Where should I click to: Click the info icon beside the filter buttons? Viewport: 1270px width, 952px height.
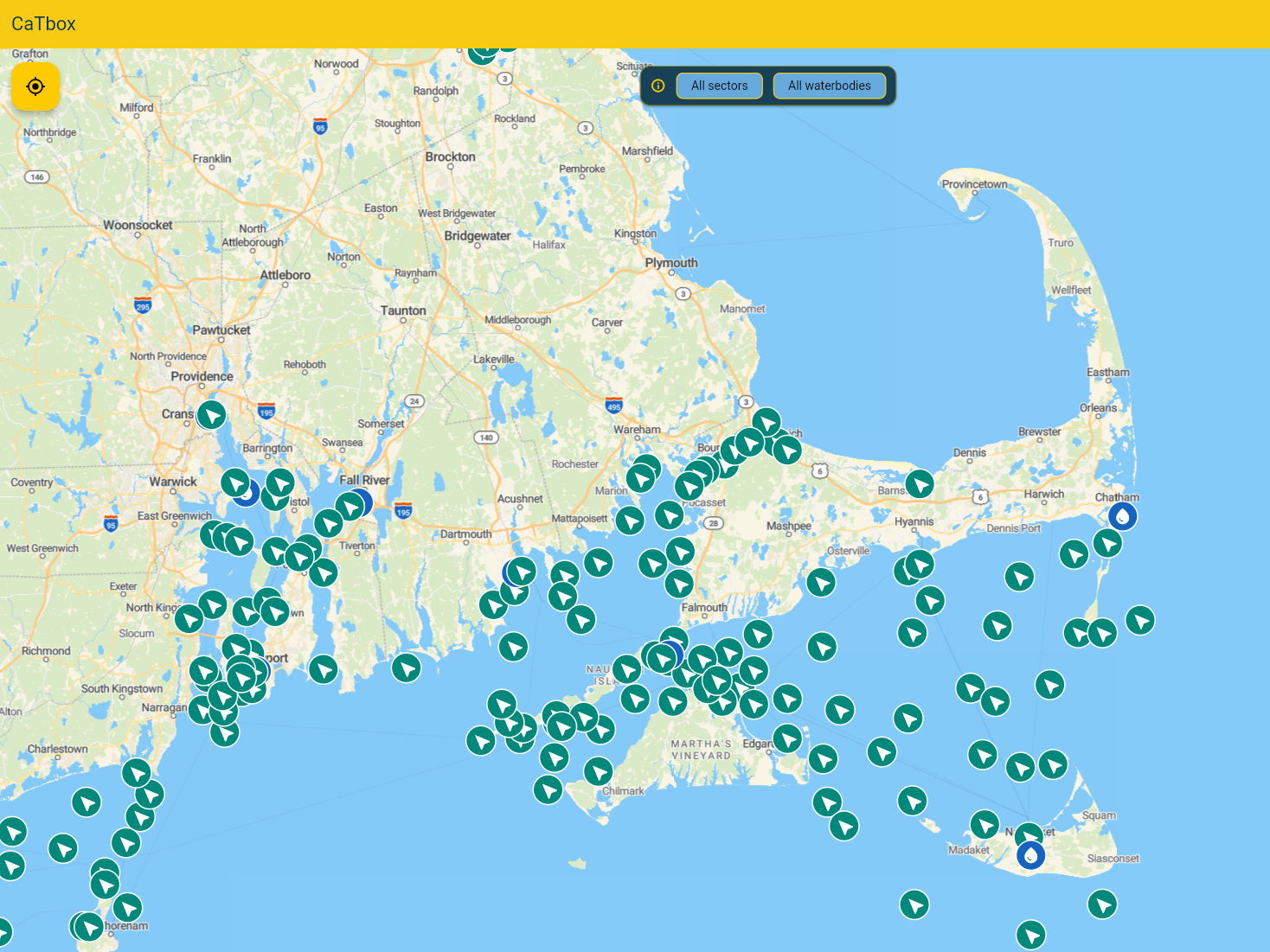tap(658, 86)
